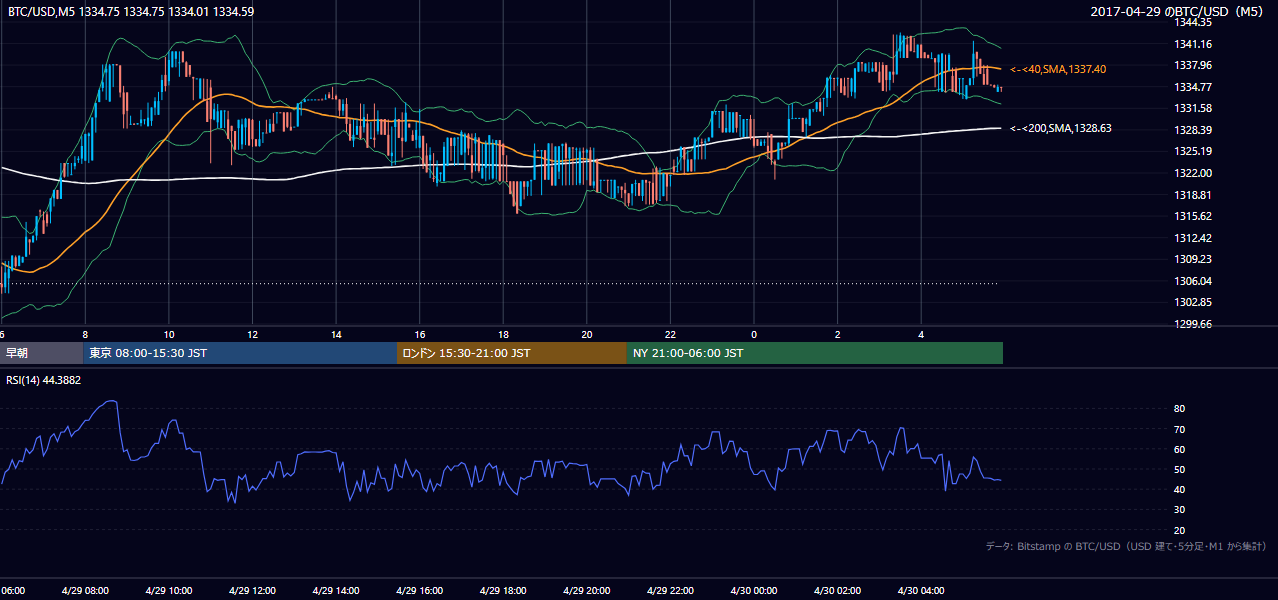The image size is (1278, 600).
Task: Click price axis value 1306.04
Action: coord(1194,281)
